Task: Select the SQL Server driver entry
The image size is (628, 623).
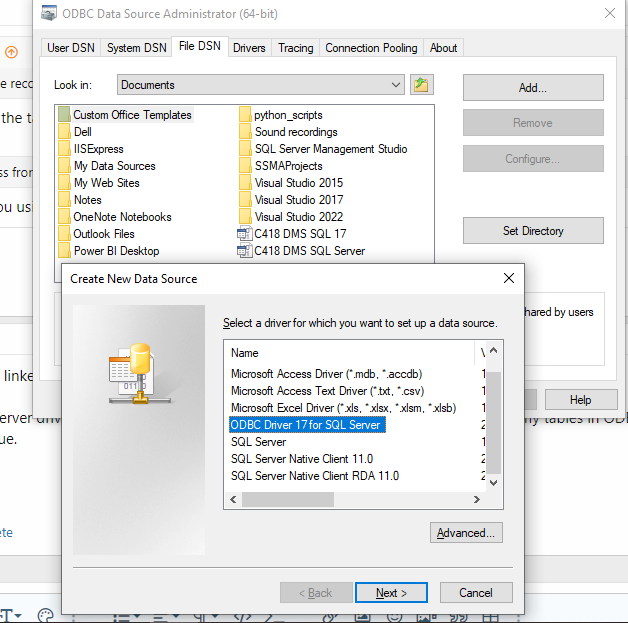Action: pyautogui.click(x=259, y=442)
